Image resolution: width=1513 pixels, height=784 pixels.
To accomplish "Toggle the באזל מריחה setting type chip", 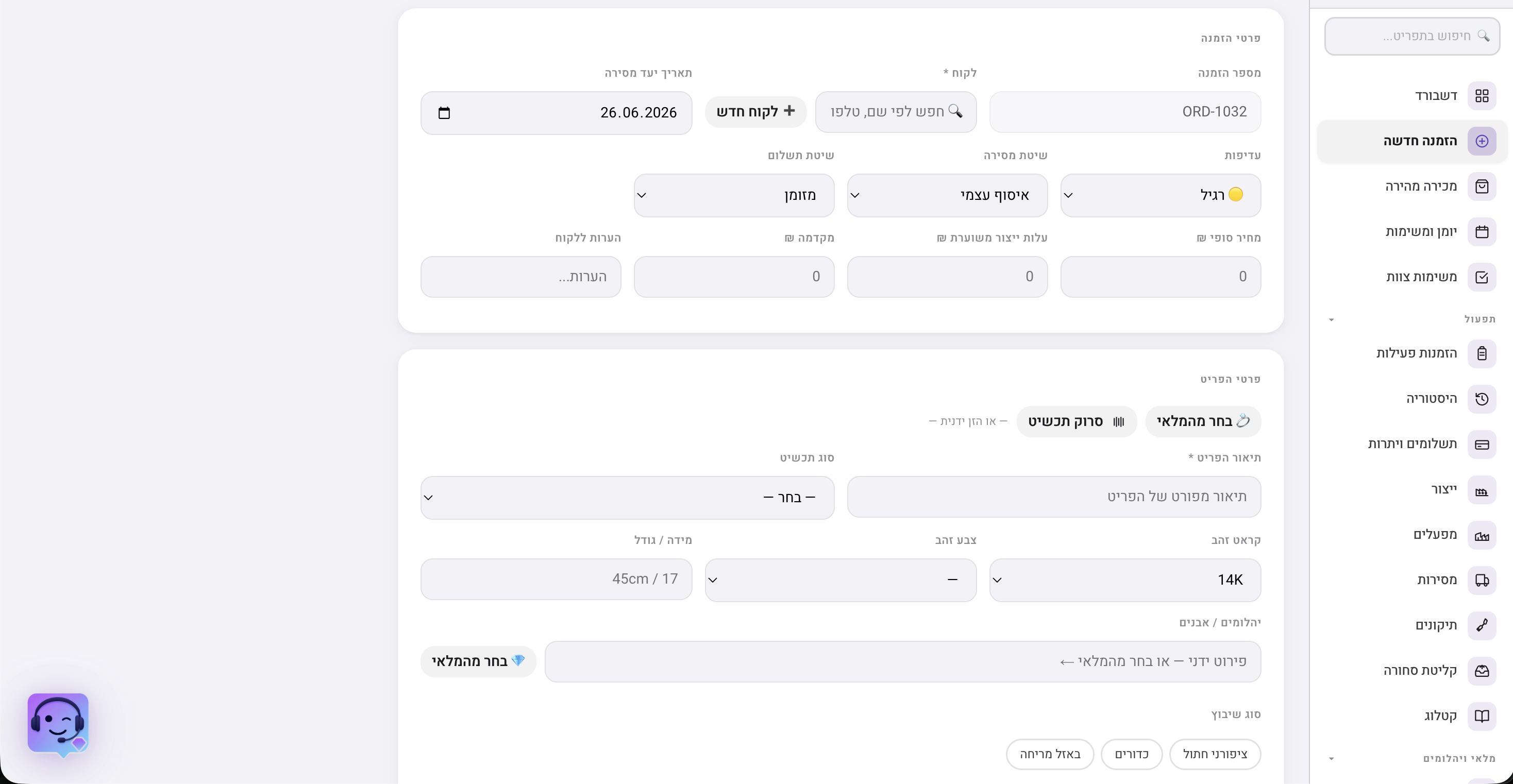I will (1050, 754).
